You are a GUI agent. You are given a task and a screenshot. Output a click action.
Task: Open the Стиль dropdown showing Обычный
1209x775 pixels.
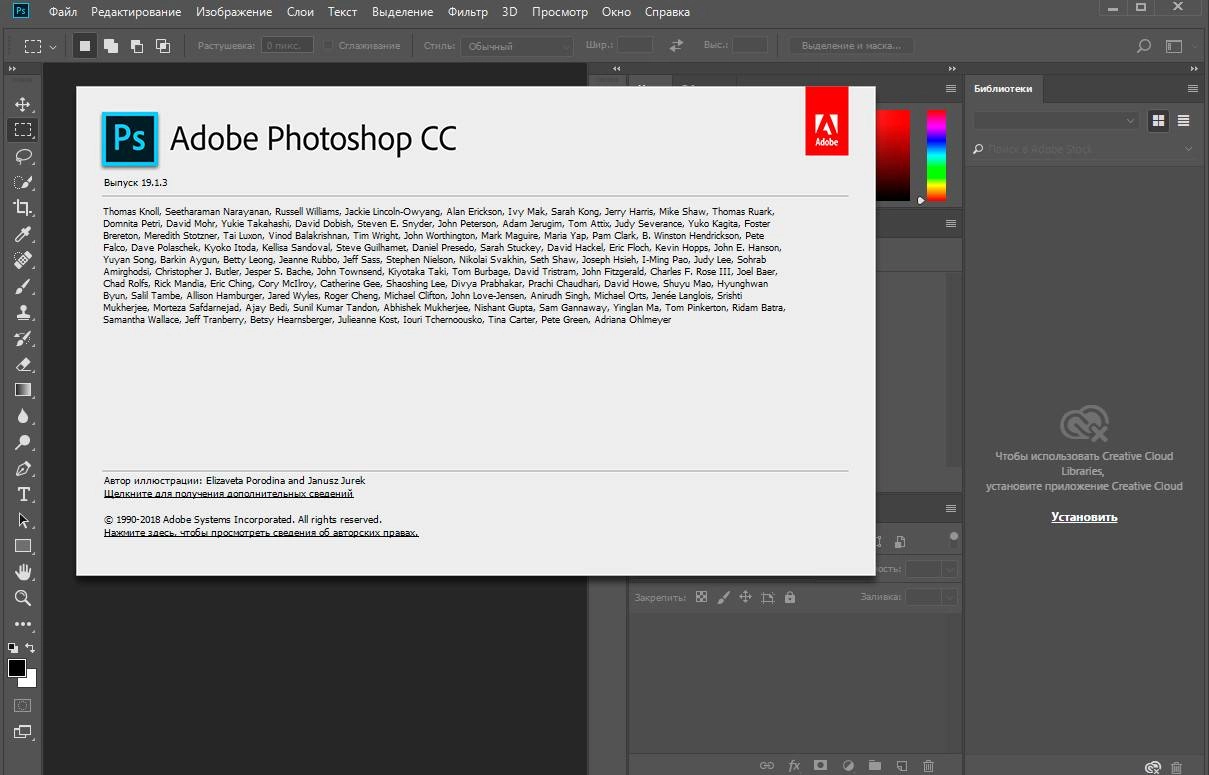click(x=517, y=46)
